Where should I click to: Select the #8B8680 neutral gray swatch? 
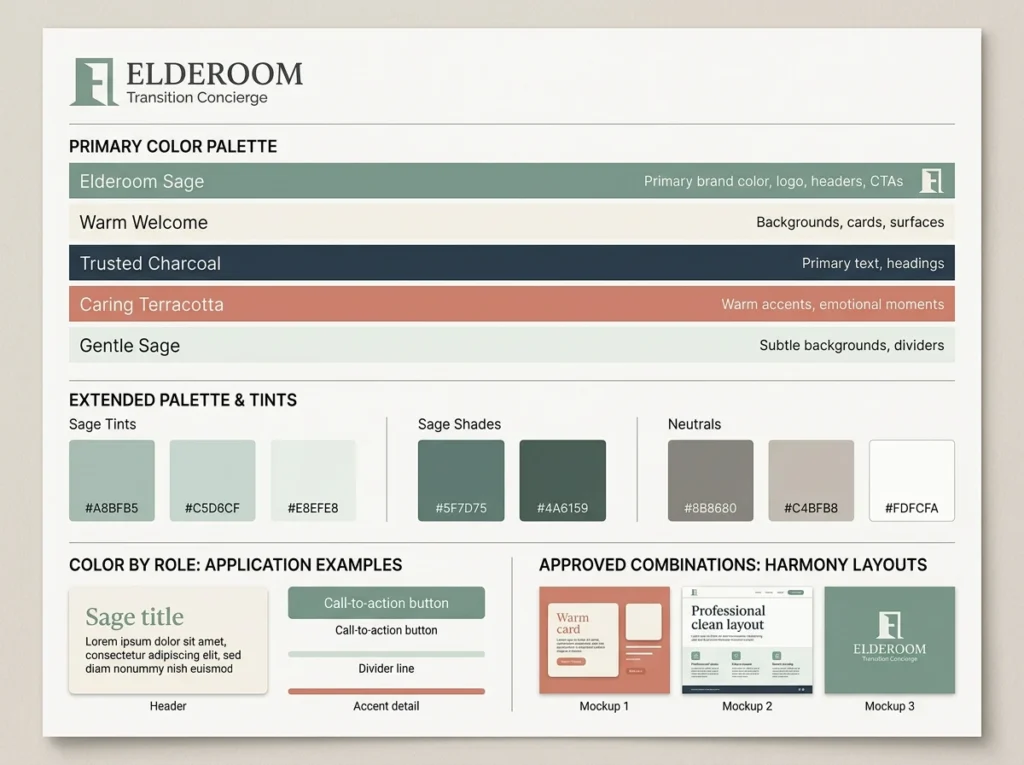710,480
